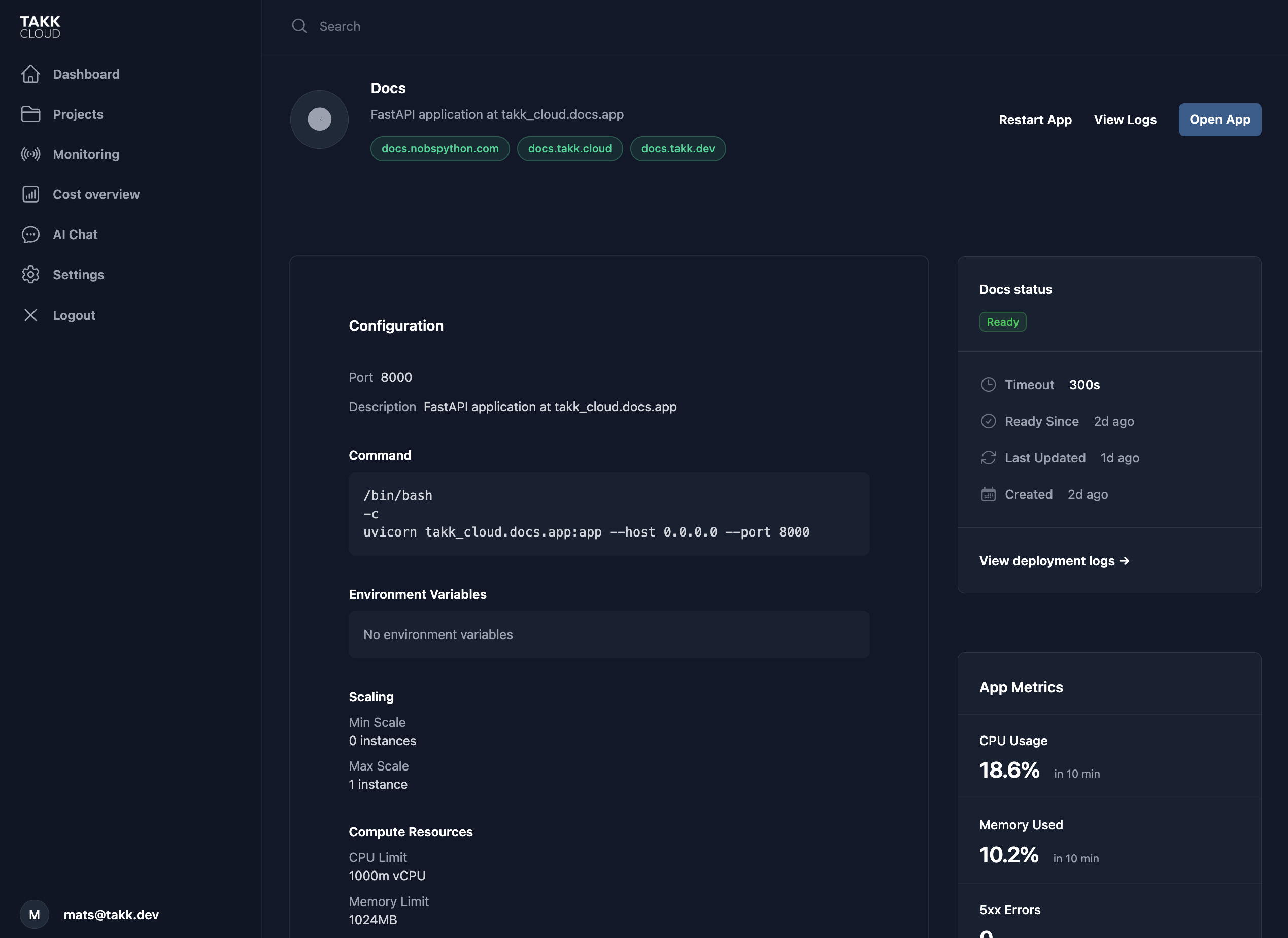Click Restart App
The height and width of the screenshot is (938, 1288).
click(x=1035, y=119)
